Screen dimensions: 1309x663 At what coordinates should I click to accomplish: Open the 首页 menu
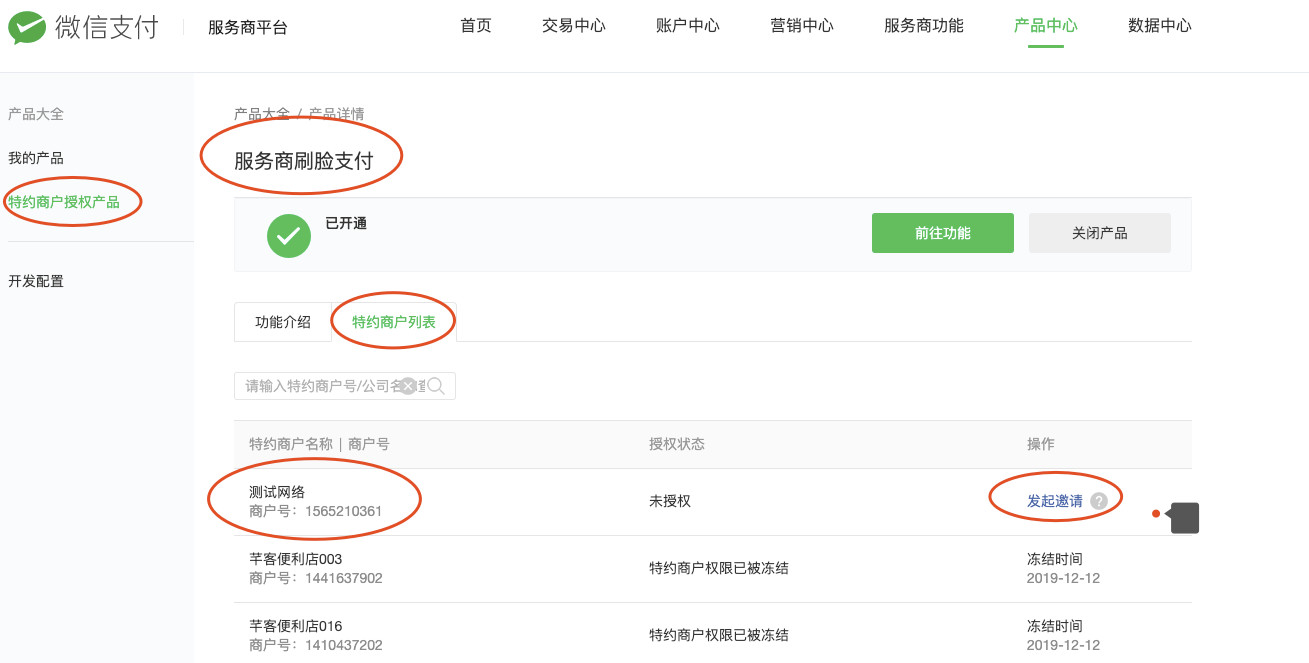(476, 26)
